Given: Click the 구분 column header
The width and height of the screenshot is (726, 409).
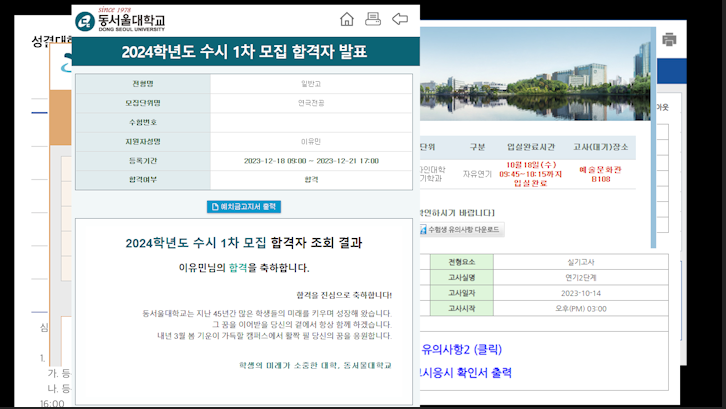Looking at the screenshot, I should [x=477, y=147].
